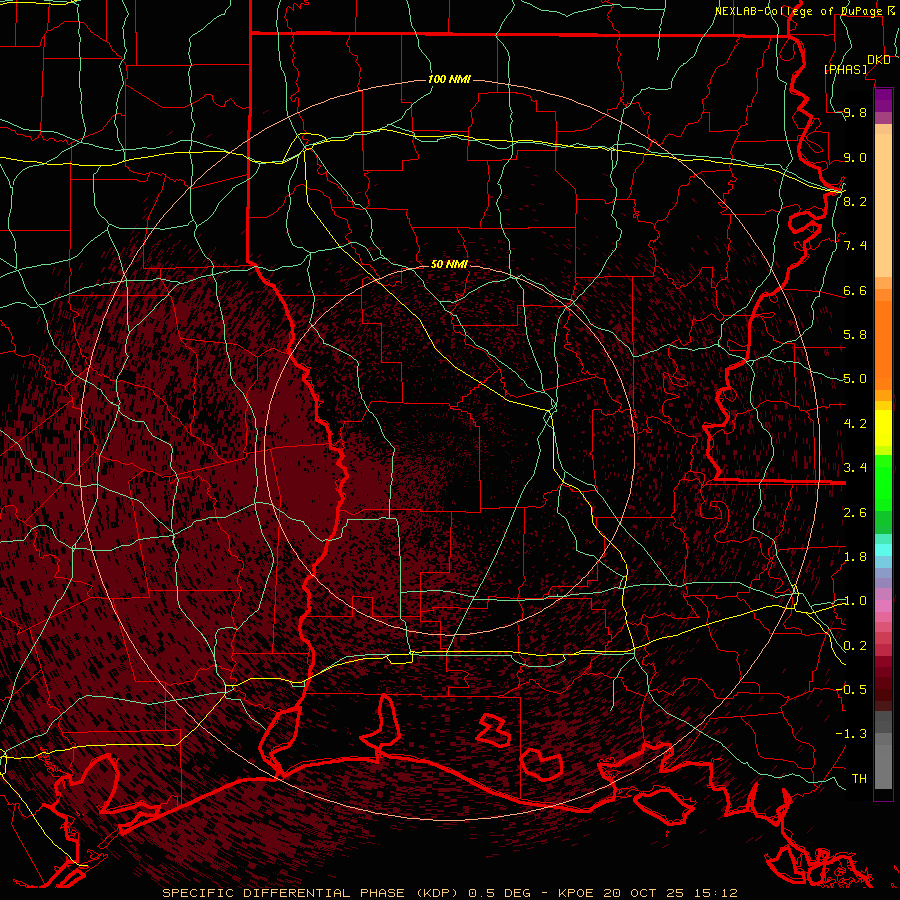Click the 9.8 value on the scale
Screen dimensions: 900x900
tap(855, 112)
